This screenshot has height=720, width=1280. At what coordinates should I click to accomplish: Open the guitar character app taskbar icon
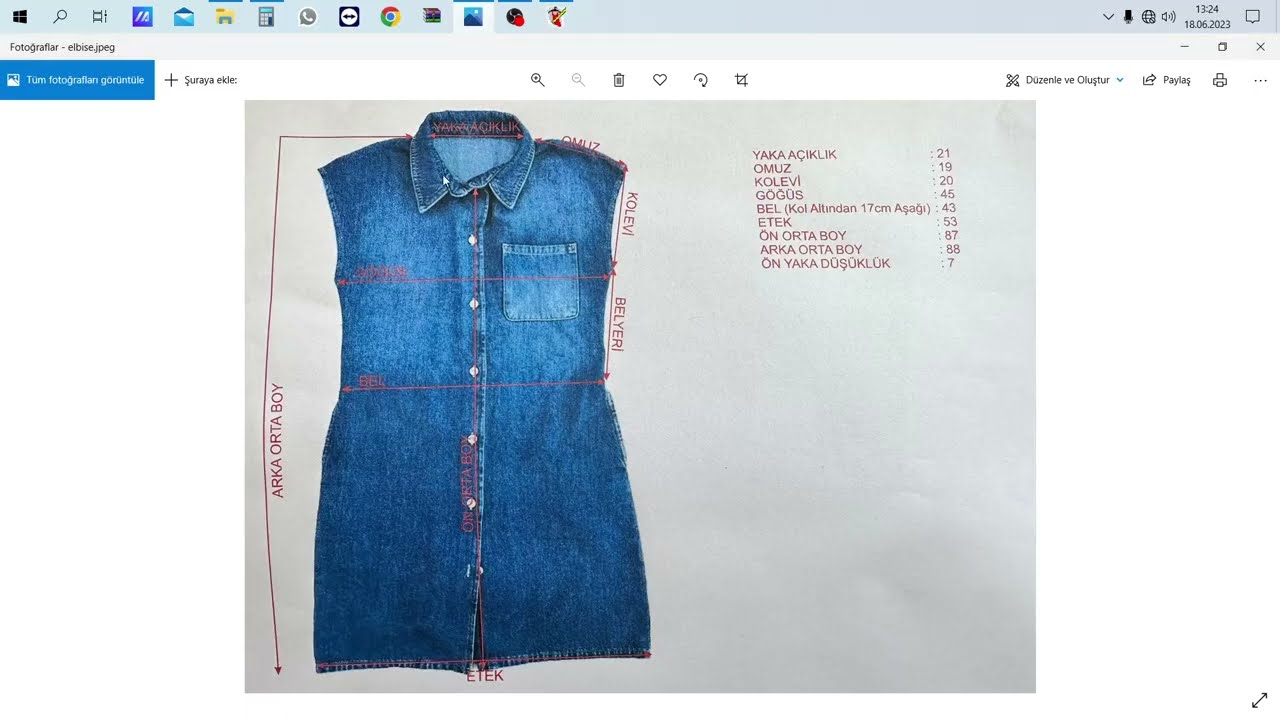point(557,16)
